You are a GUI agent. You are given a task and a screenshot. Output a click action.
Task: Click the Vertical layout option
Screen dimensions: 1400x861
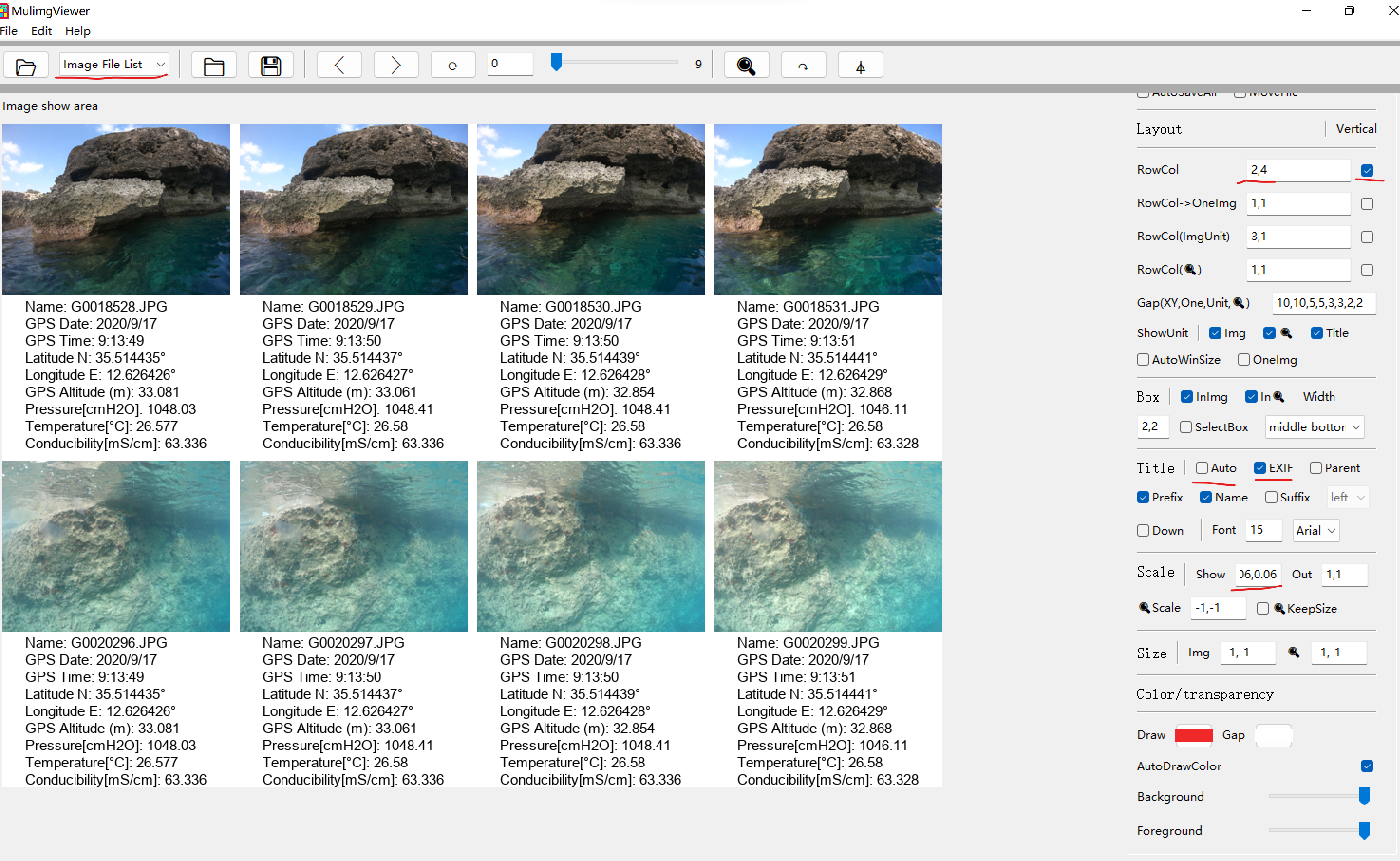pos(1356,129)
